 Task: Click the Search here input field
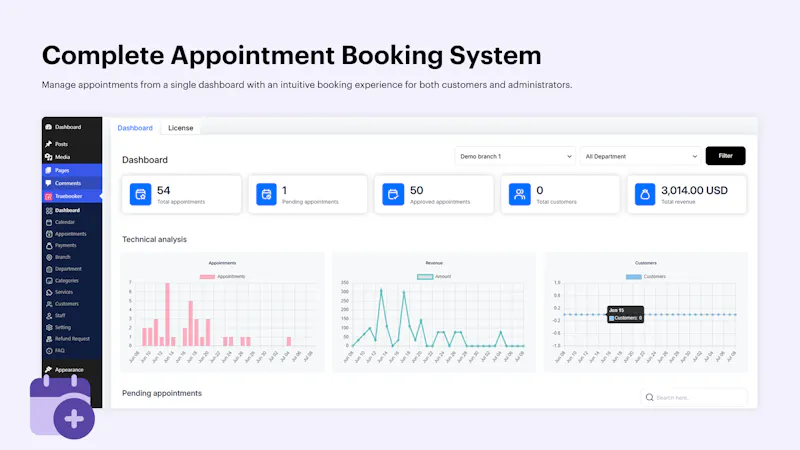694,397
